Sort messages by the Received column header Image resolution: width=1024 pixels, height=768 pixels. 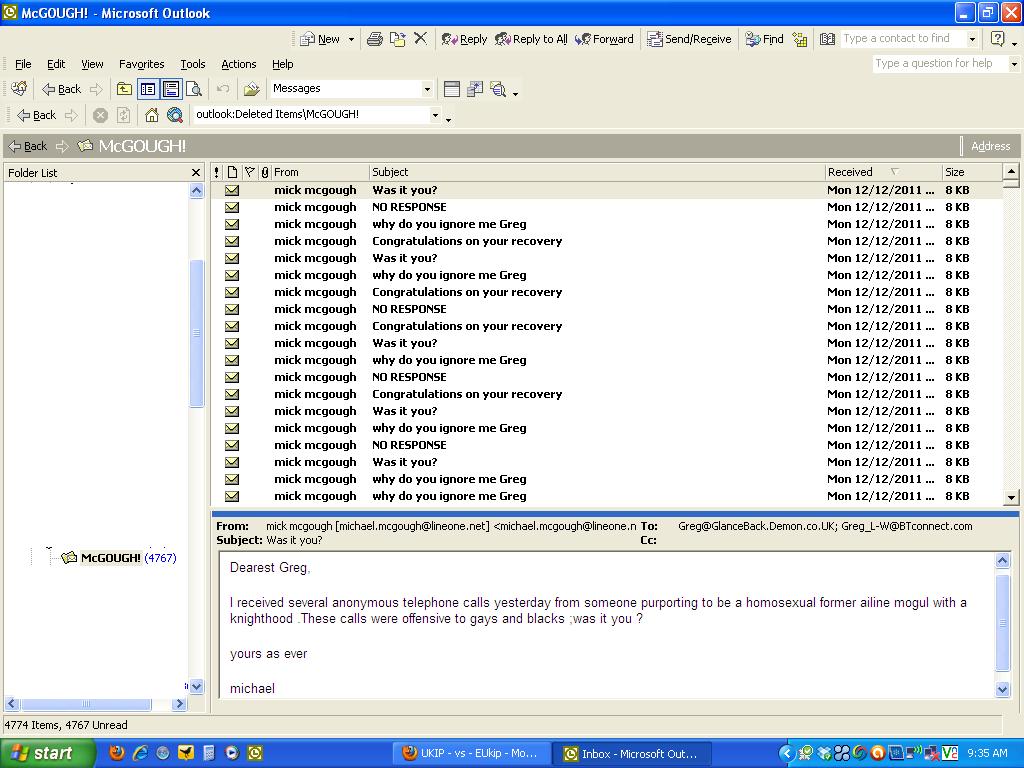[x=884, y=172]
